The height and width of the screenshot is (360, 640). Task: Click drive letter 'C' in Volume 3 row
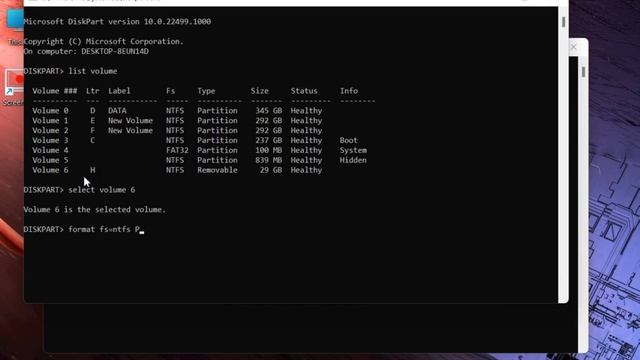point(93,140)
